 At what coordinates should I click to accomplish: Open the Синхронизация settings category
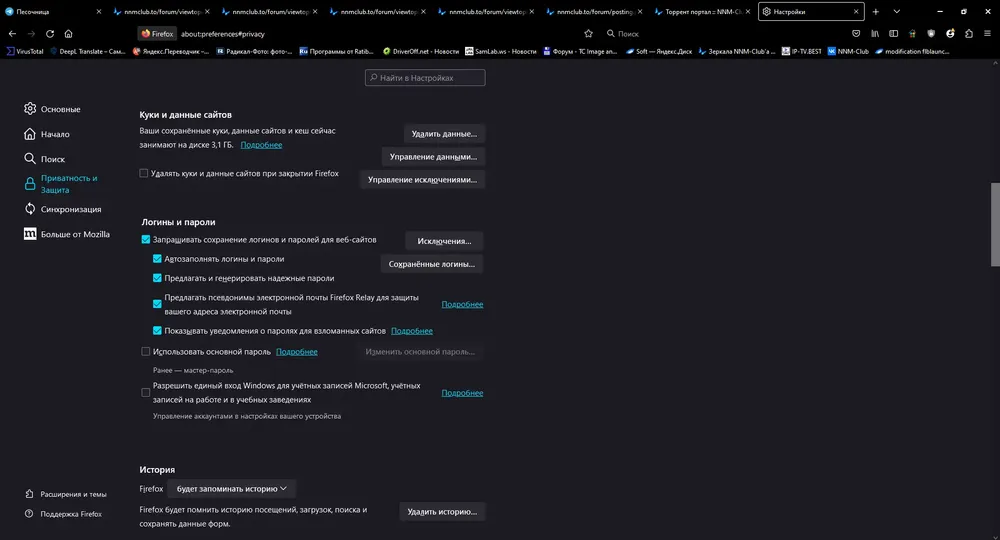[62, 209]
